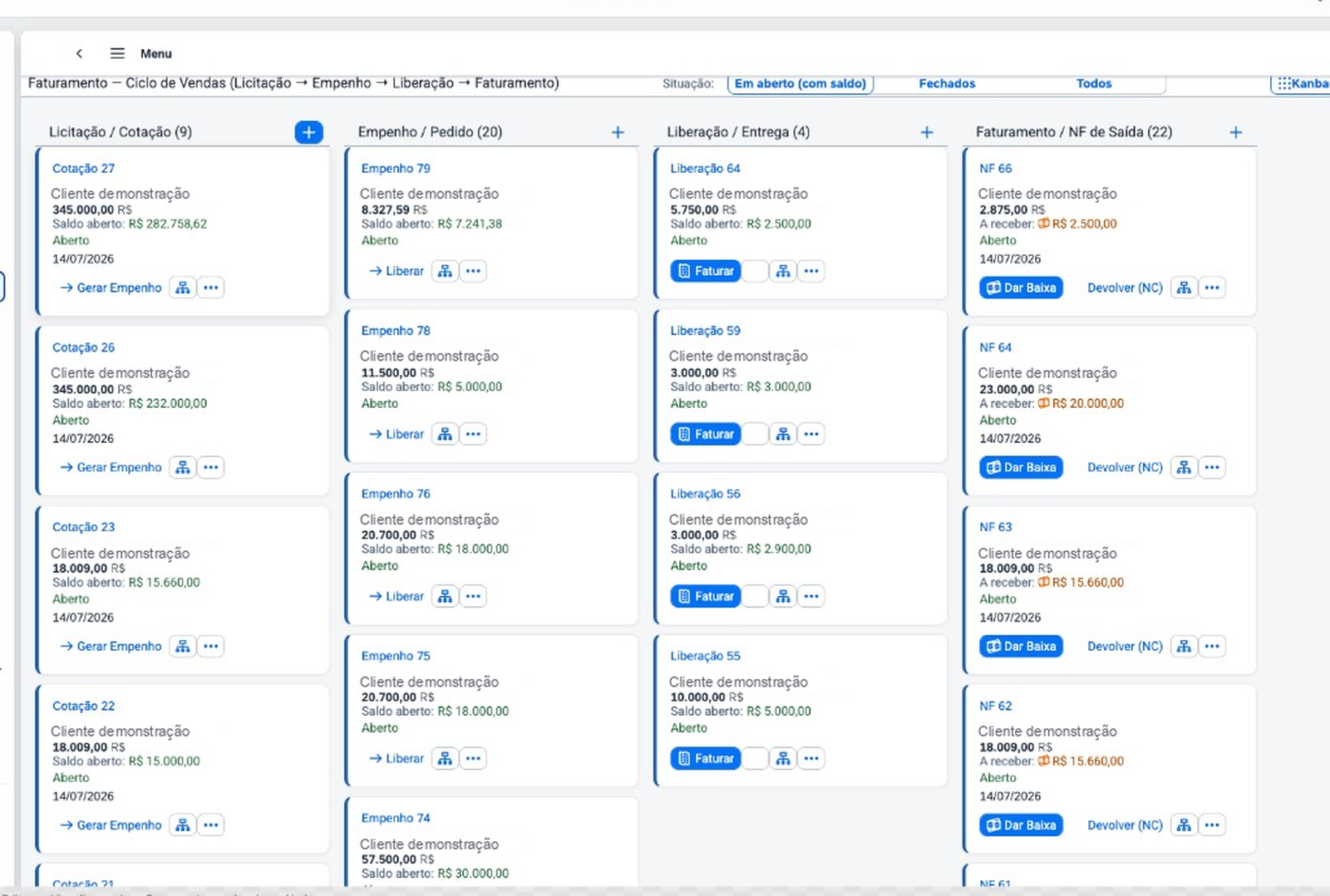
Task: Click Gerar Empenho on Cotação 27
Action: click(111, 288)
